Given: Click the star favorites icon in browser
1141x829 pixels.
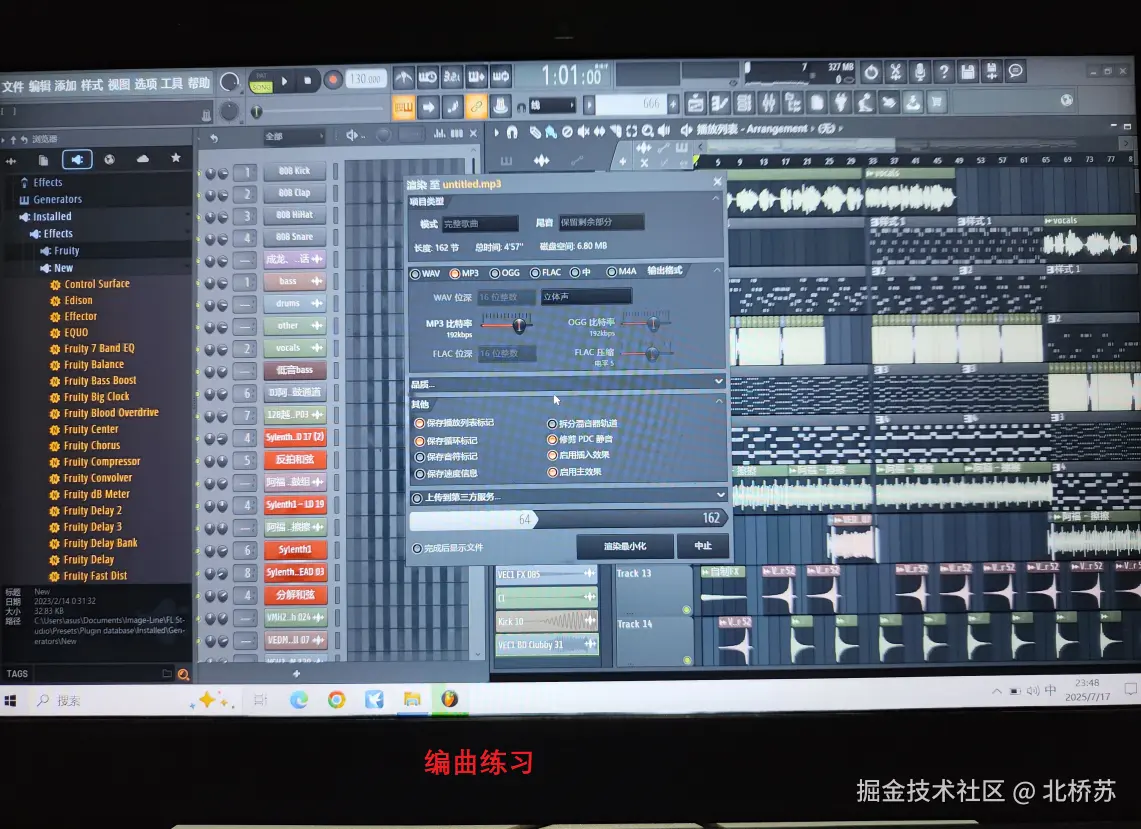Looking at the screenshot, I should click(175, 158).
